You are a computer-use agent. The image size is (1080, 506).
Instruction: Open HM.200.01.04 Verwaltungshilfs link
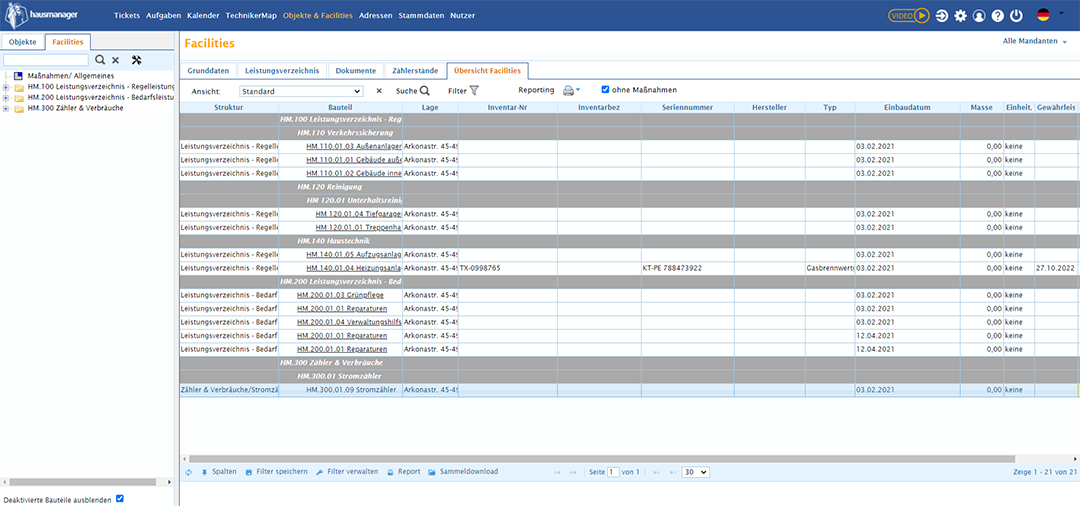(x=349, y=322)
